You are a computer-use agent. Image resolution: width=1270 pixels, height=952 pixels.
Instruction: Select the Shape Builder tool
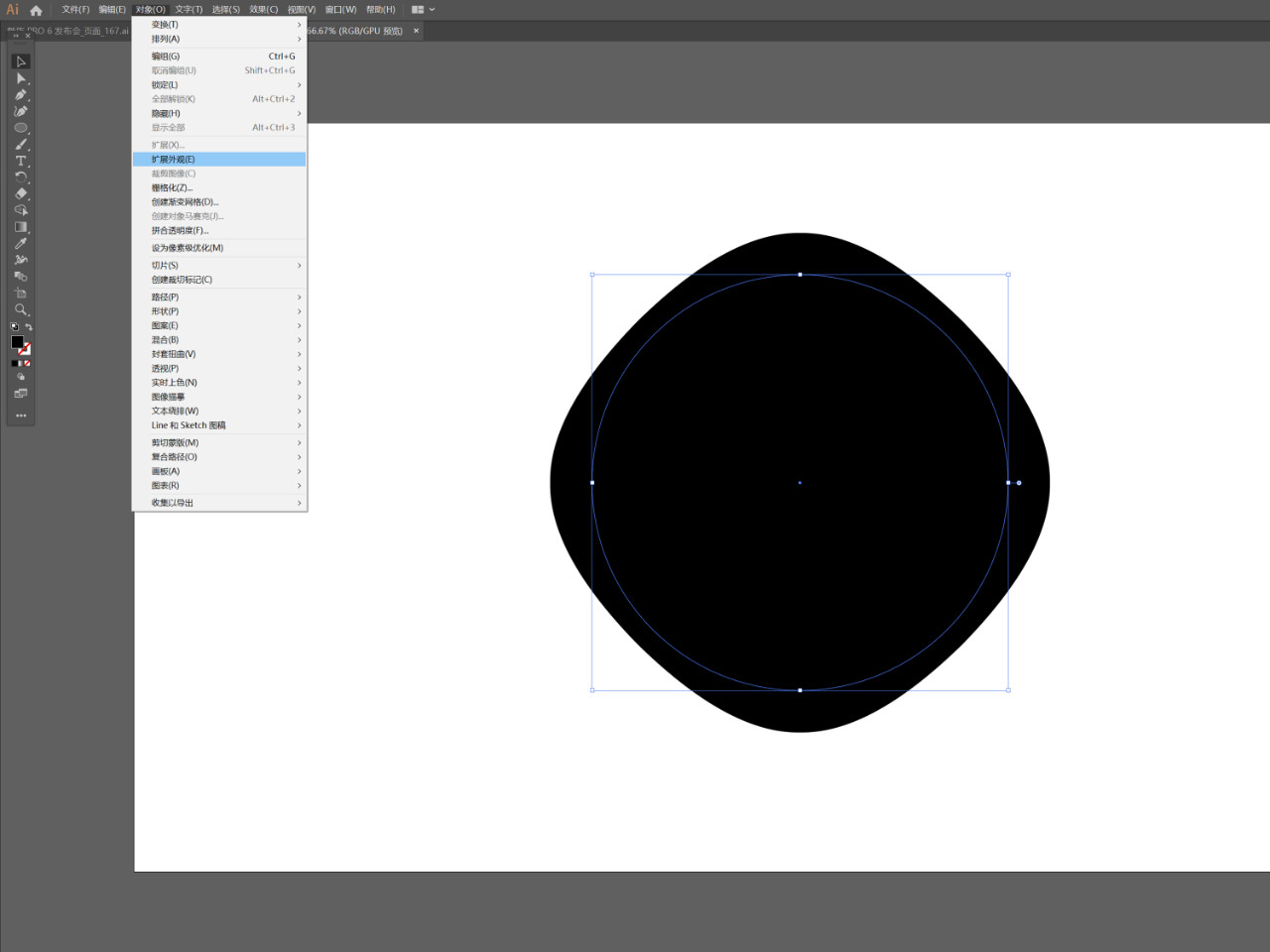pos(21,210)
